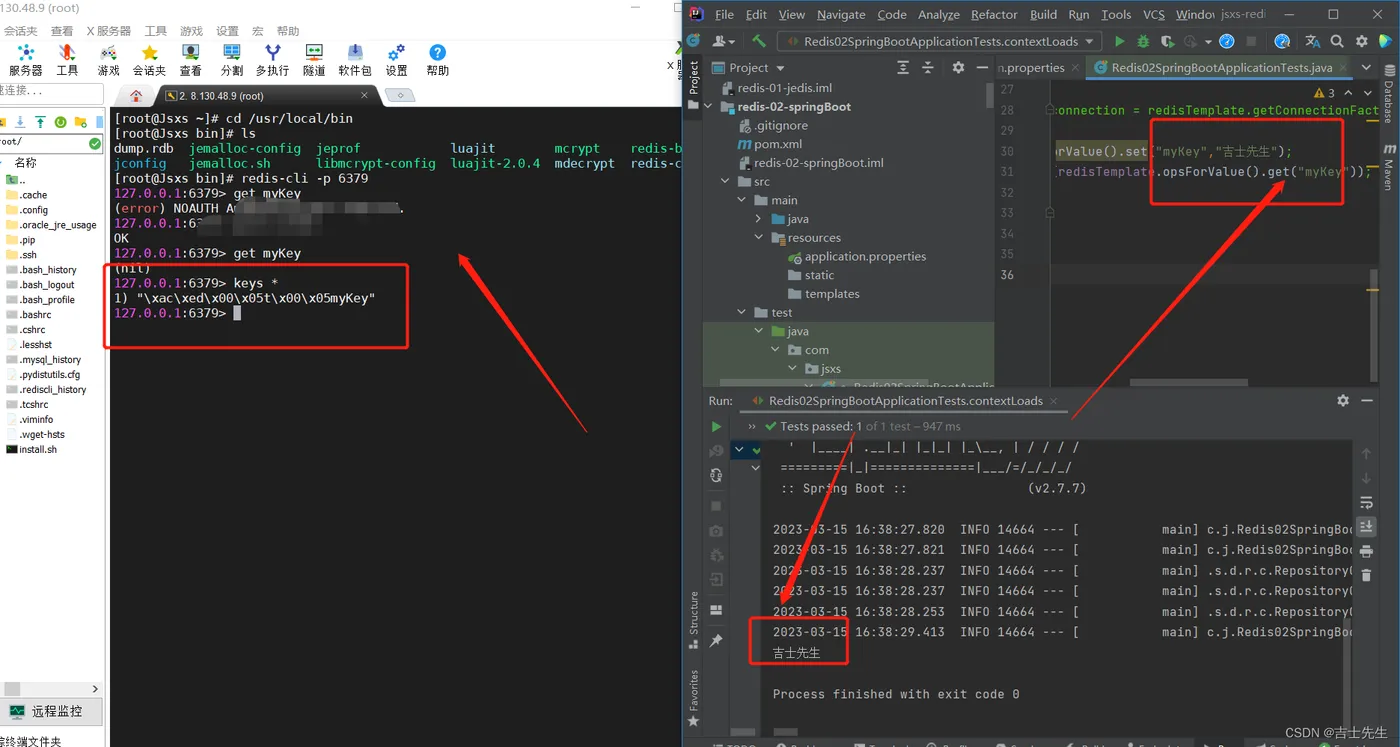
Task: Collapse the main folder in project tree
Action: click(742, 200)
